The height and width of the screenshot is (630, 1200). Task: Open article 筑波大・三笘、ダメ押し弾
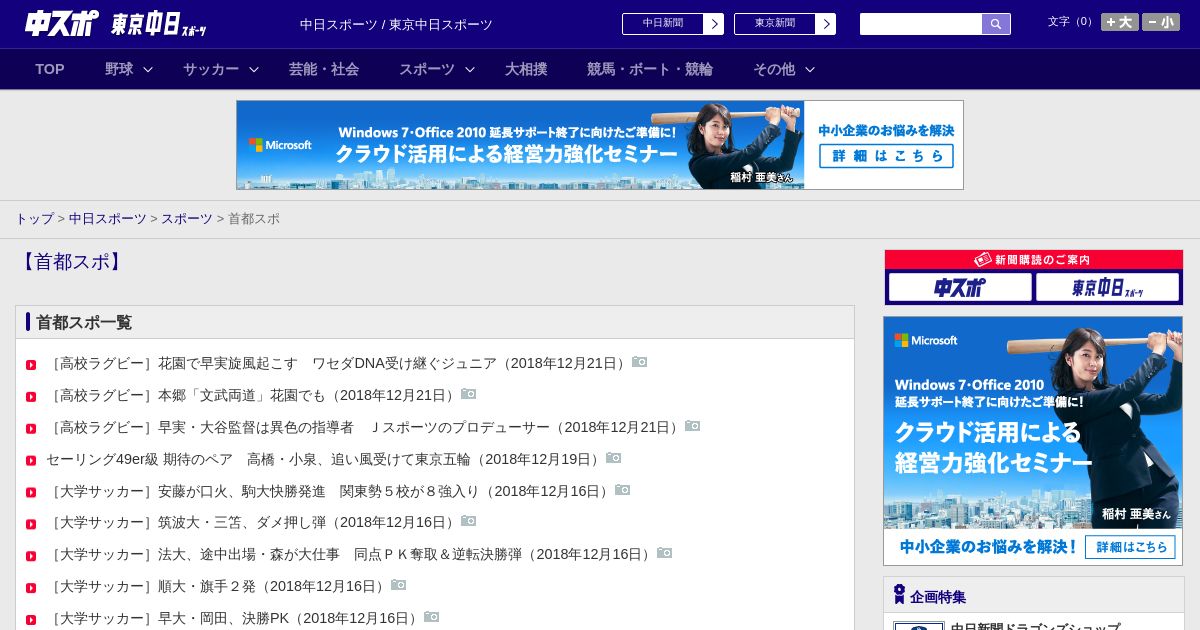click(x=253, y=522)
